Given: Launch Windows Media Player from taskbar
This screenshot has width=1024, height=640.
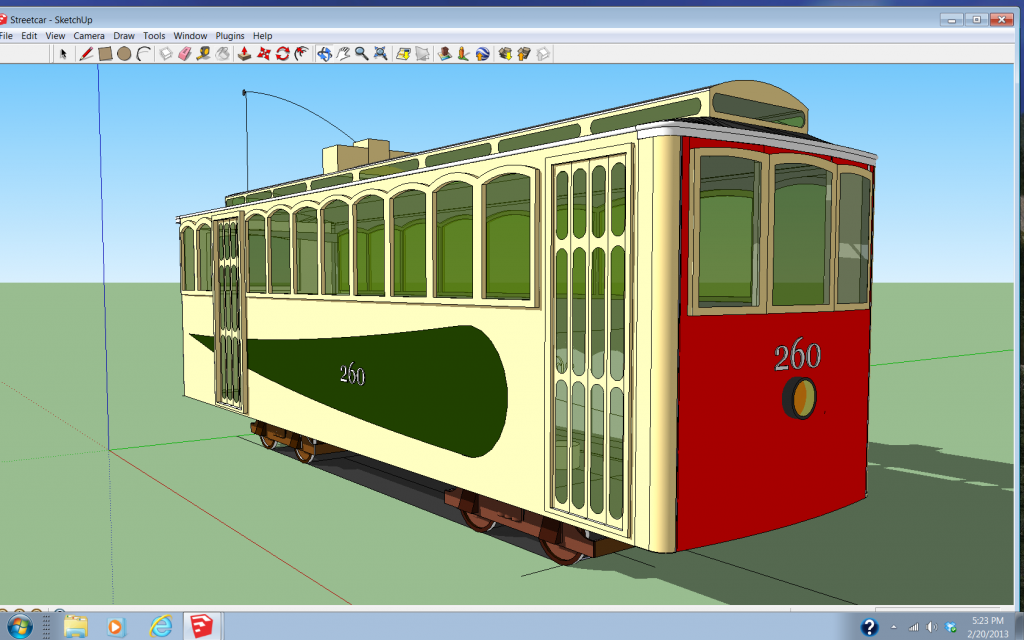Looking at the screenshot, I should (115, 628).
